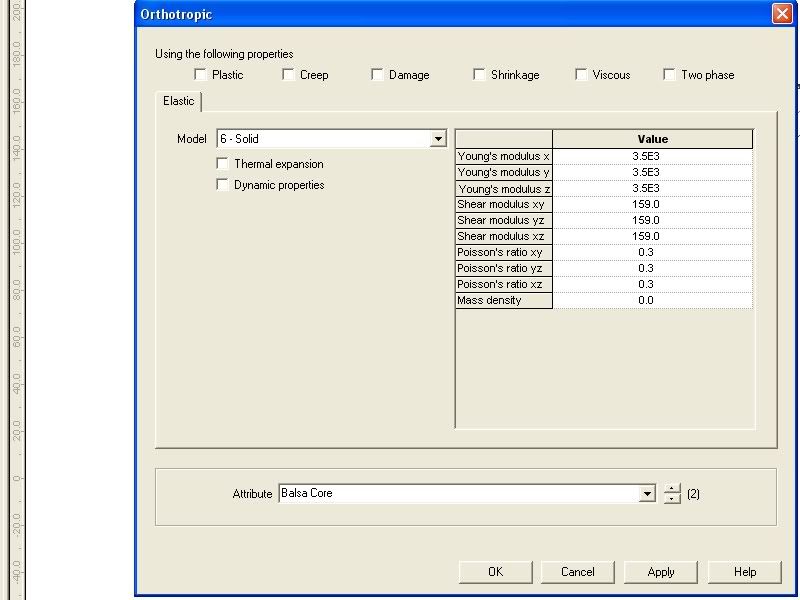Click the Shear modulus xy row label
Image resolution: width=800 pixels, height=600 pixels.
pos(504,204)
